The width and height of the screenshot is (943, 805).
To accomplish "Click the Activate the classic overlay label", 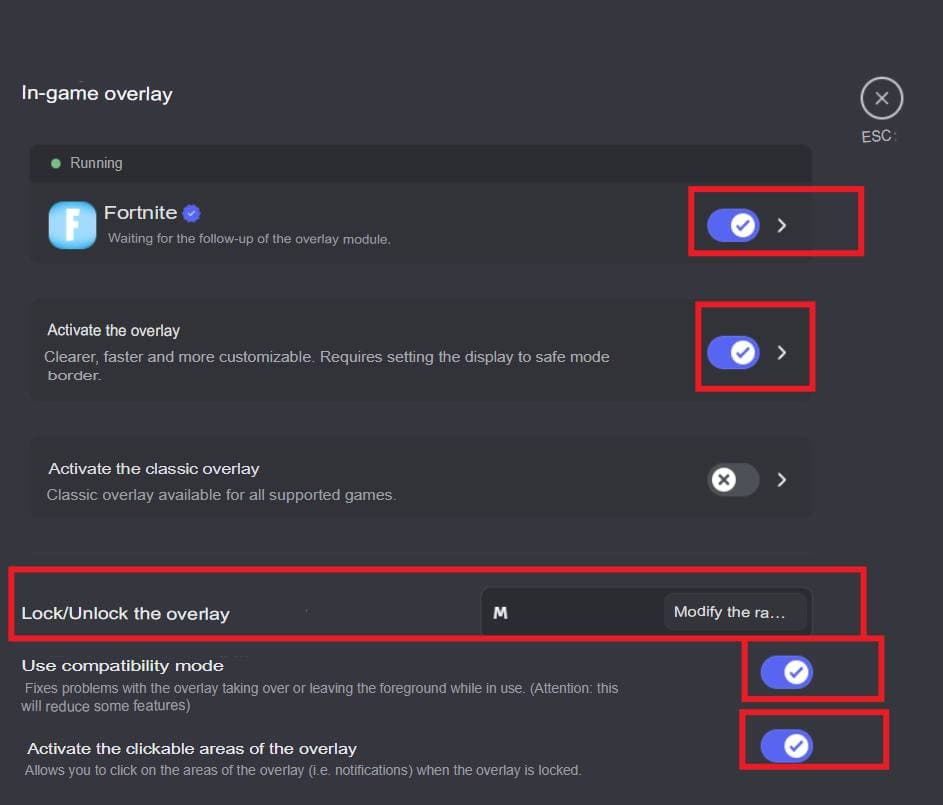I will pyautogui.click(x=153, y=469).
